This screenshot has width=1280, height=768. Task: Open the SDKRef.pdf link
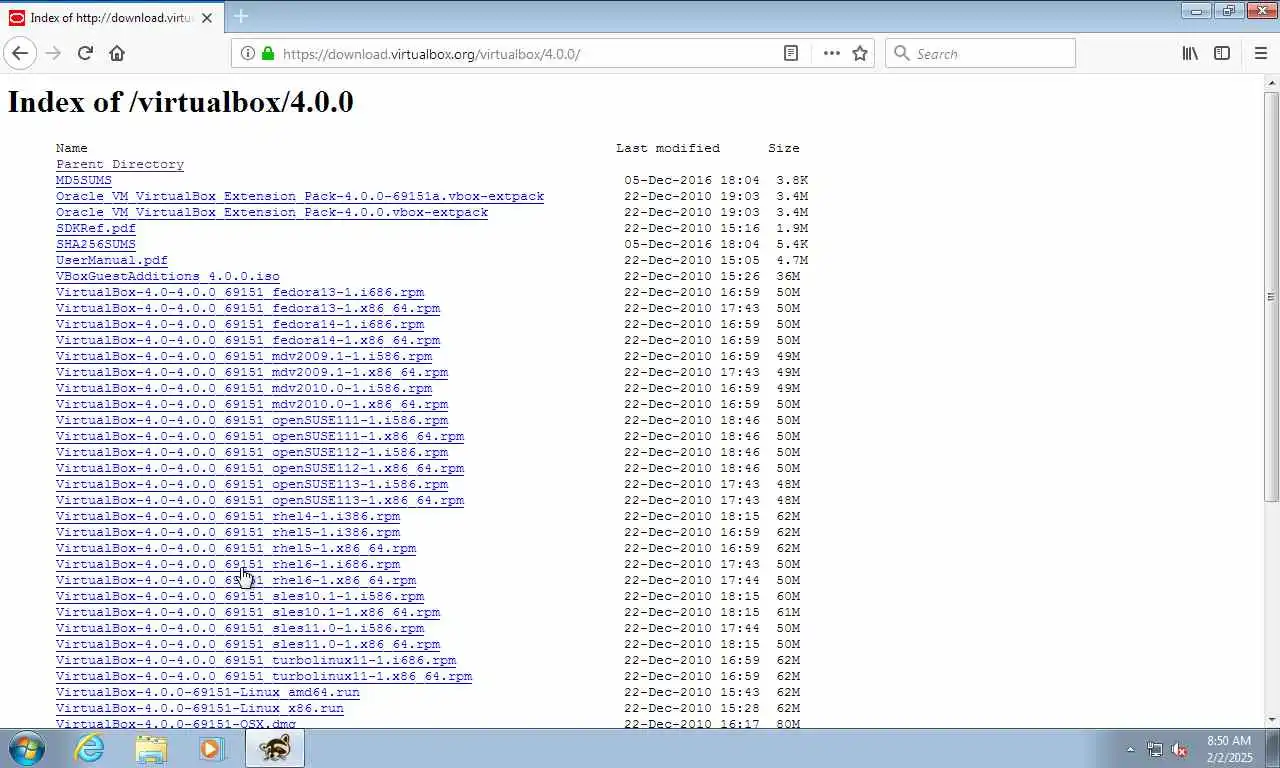pyautogui.click(x=96, y=228)
